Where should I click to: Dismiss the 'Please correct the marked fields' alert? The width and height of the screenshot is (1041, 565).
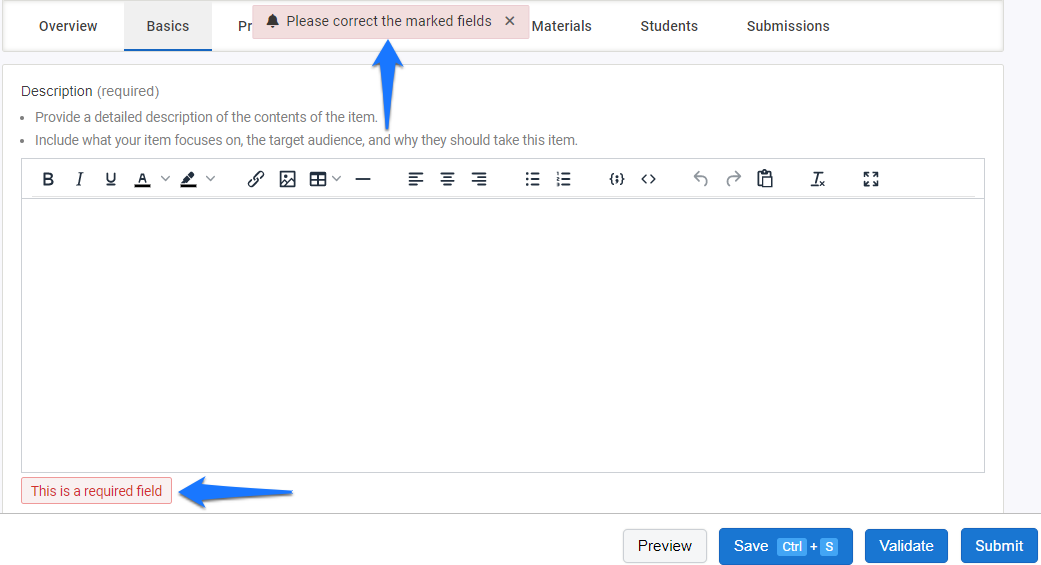510,21
